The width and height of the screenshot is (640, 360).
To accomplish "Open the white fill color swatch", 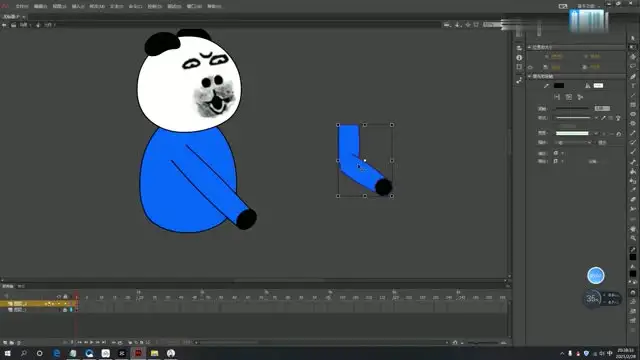I will 598,86.
